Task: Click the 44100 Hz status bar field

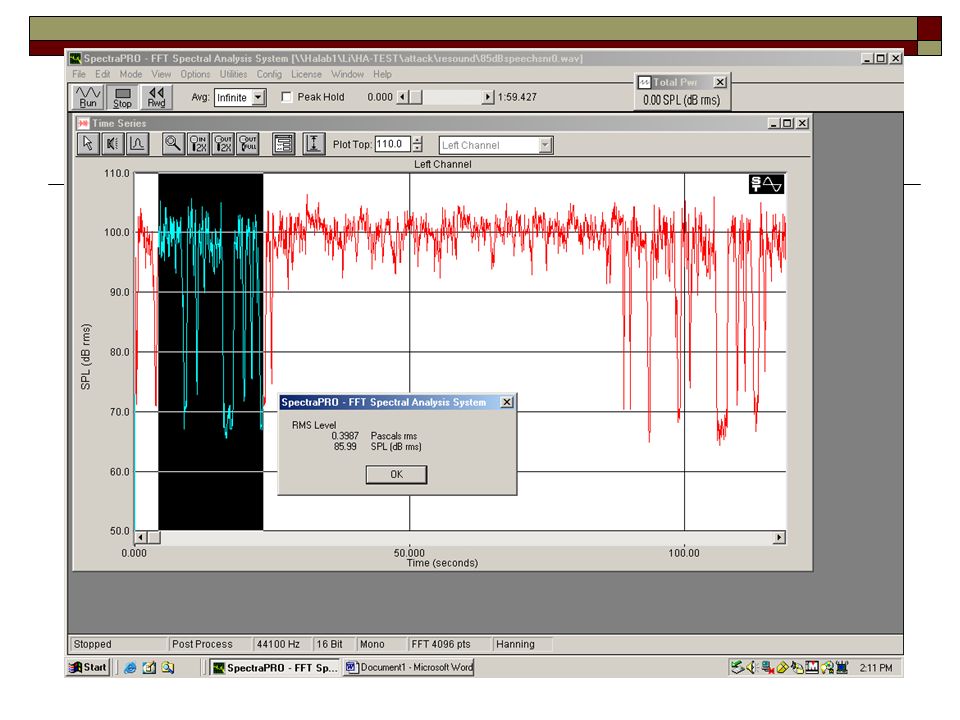Action: pos(281,644)
